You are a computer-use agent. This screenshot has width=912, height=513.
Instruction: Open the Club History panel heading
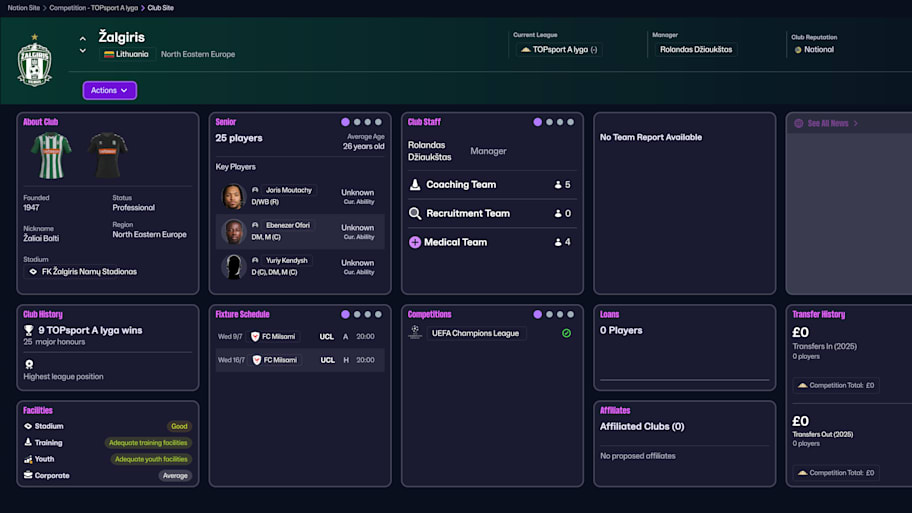click(x=42, y=315)
